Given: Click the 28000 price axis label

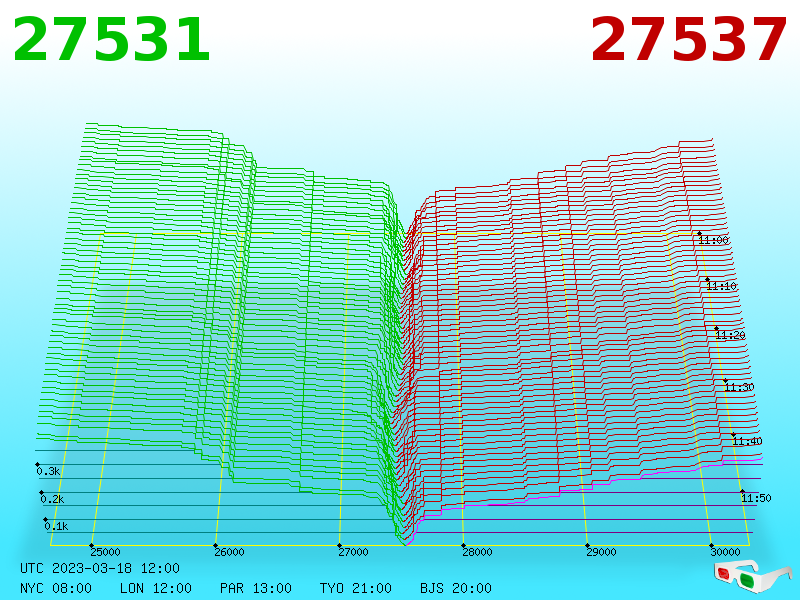Looking at the screenshot, I should tap(477, 552).
